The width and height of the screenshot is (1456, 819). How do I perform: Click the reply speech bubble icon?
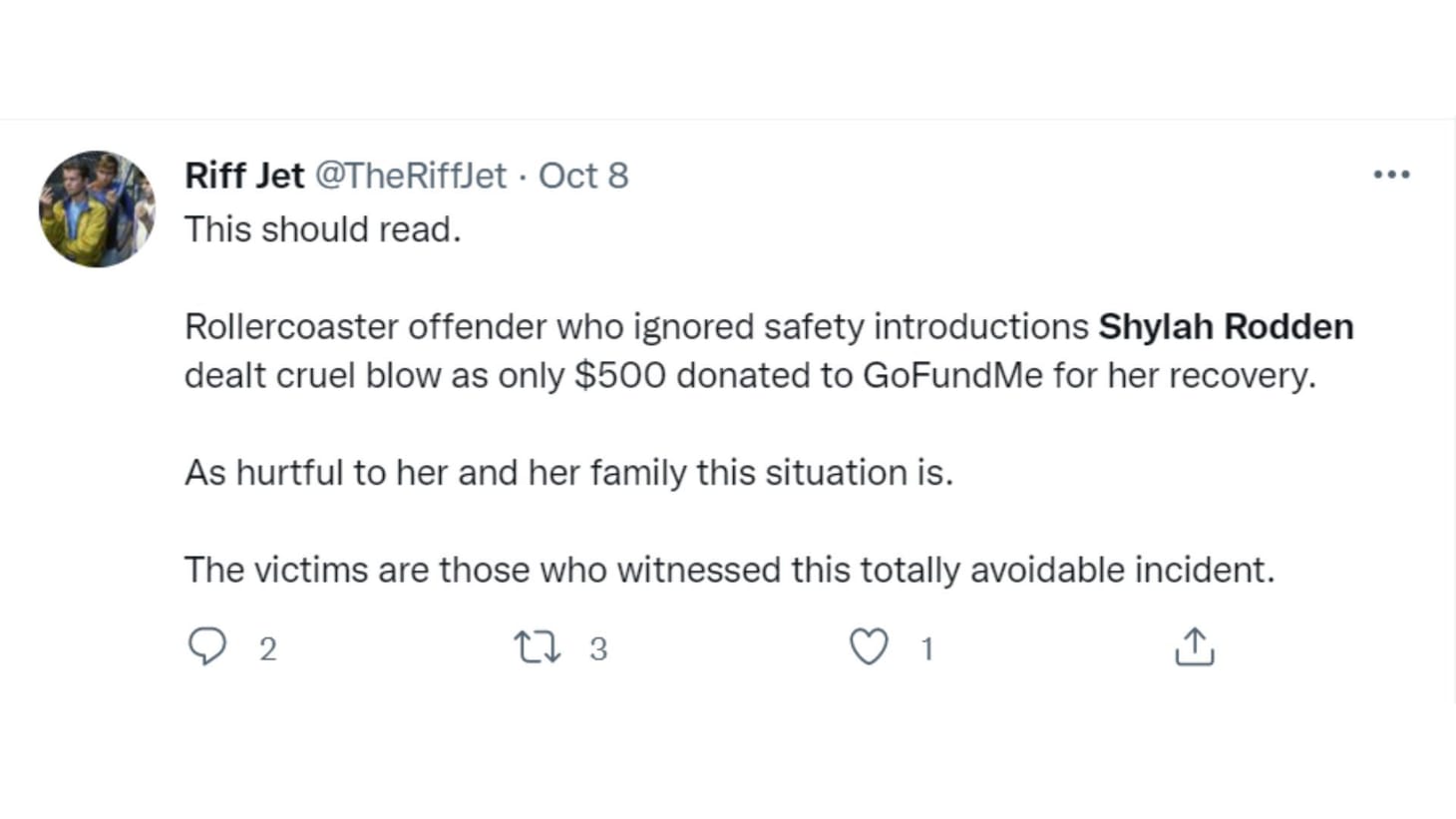[208, 647]
